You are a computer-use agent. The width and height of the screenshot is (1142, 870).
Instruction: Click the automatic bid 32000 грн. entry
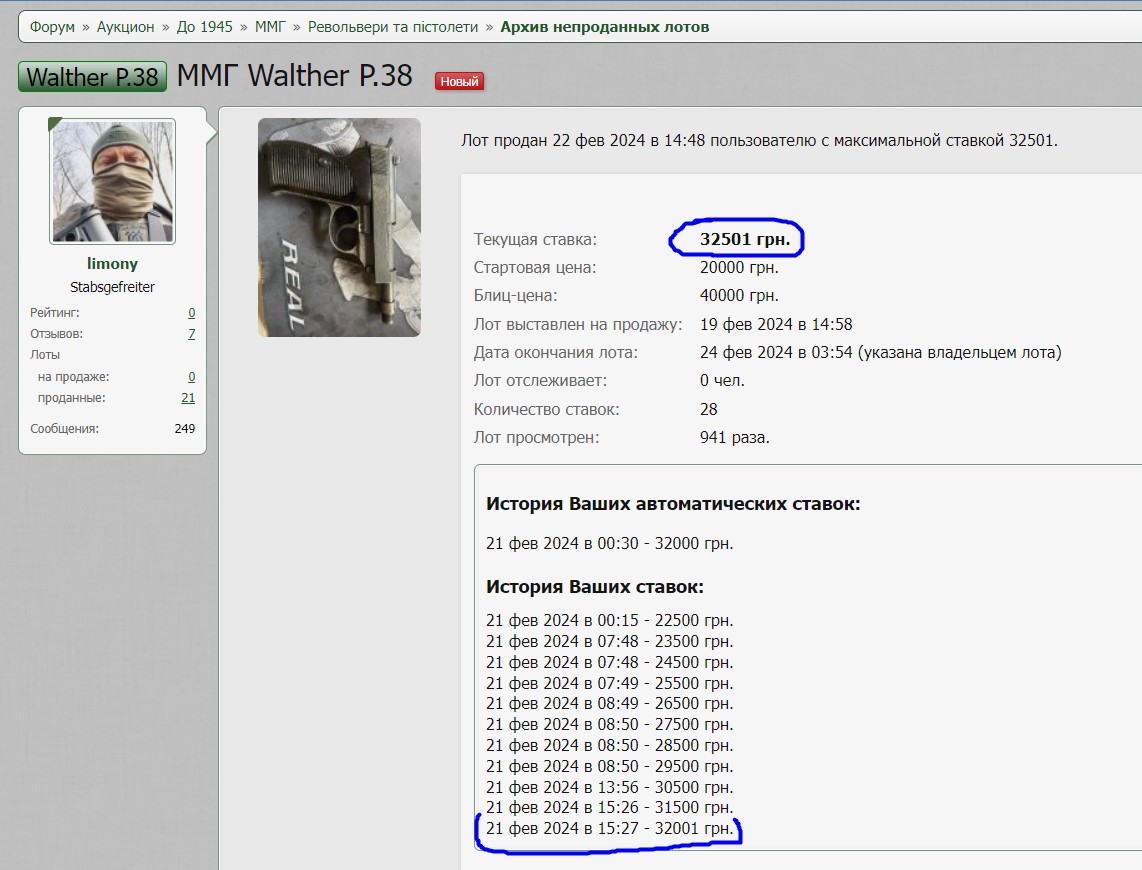coord(609,544)
